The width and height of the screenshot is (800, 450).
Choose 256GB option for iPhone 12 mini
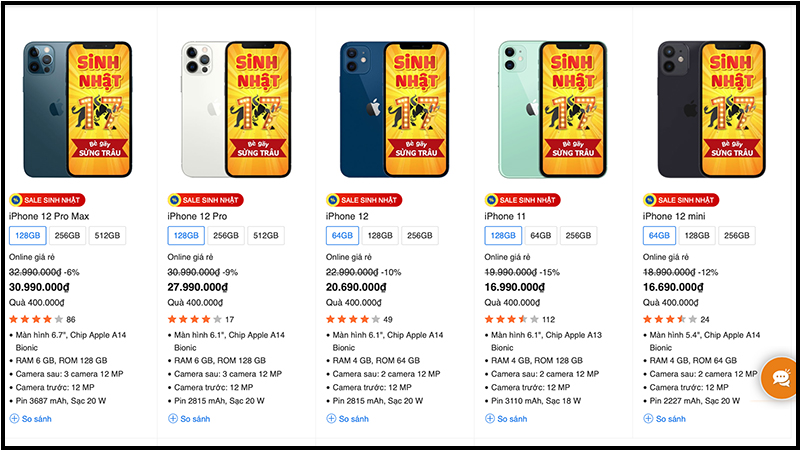point(736,236)
